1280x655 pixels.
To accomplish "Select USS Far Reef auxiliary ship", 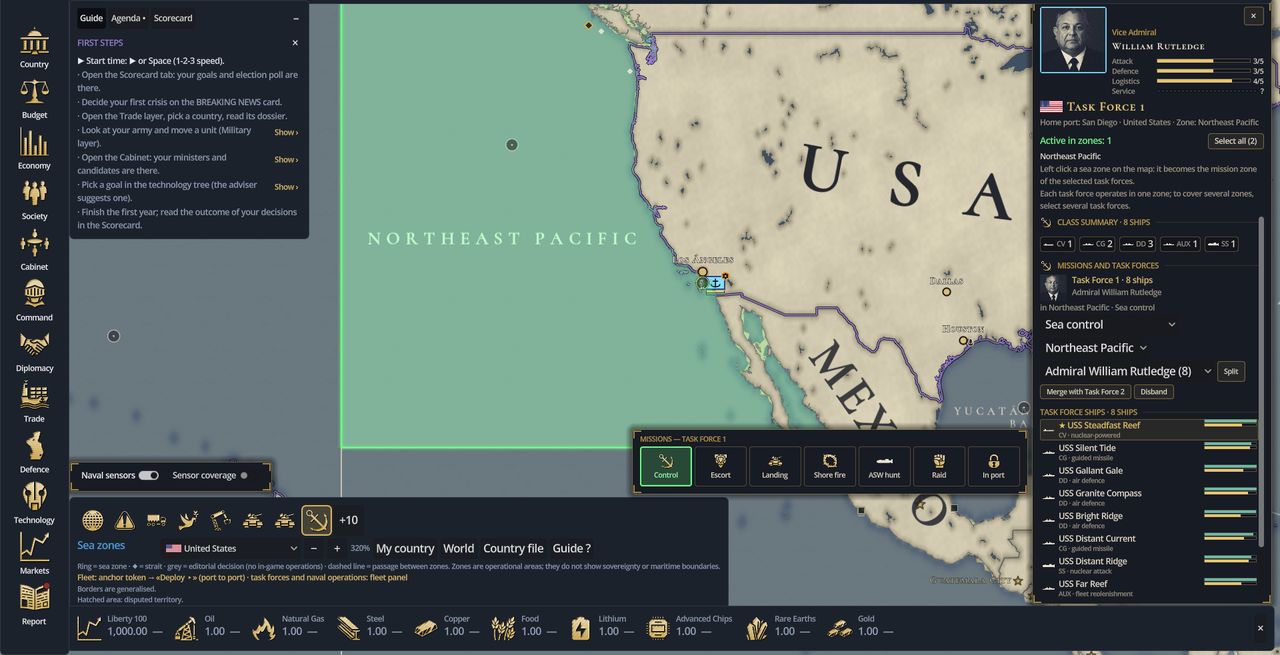I will click(x=1149, y=588).
